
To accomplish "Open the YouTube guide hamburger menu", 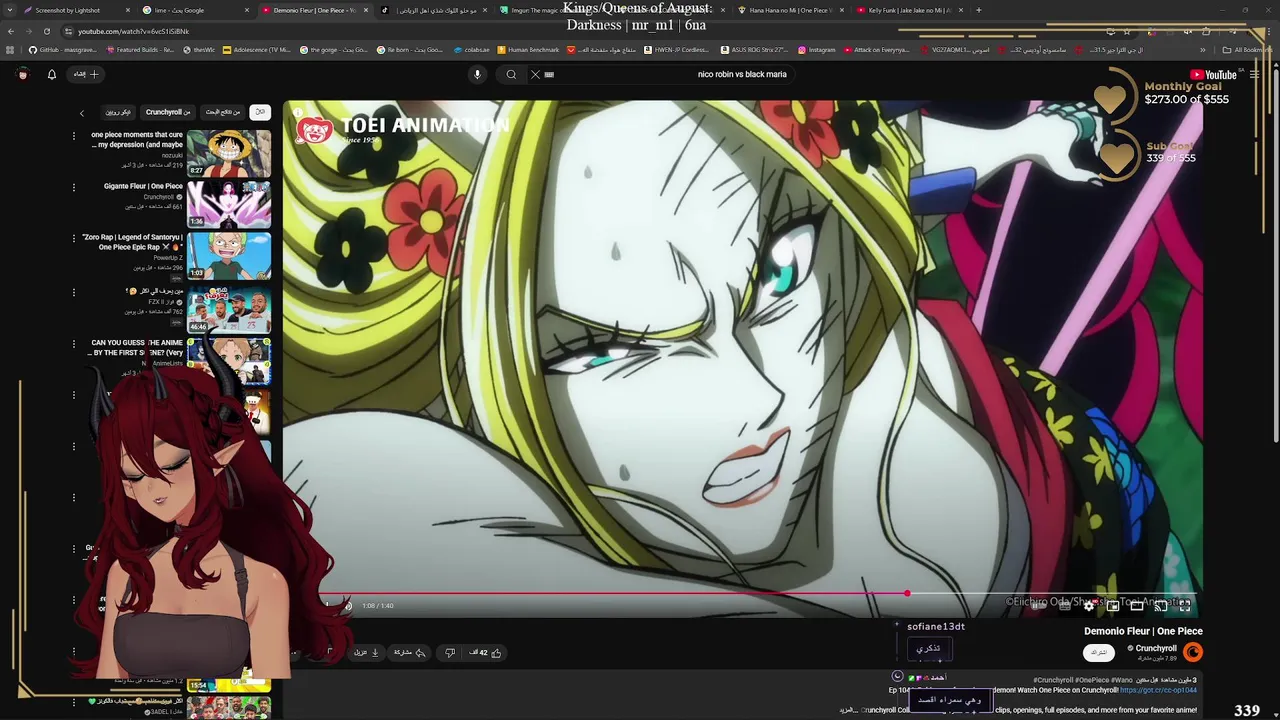I will coord(1254,75).
